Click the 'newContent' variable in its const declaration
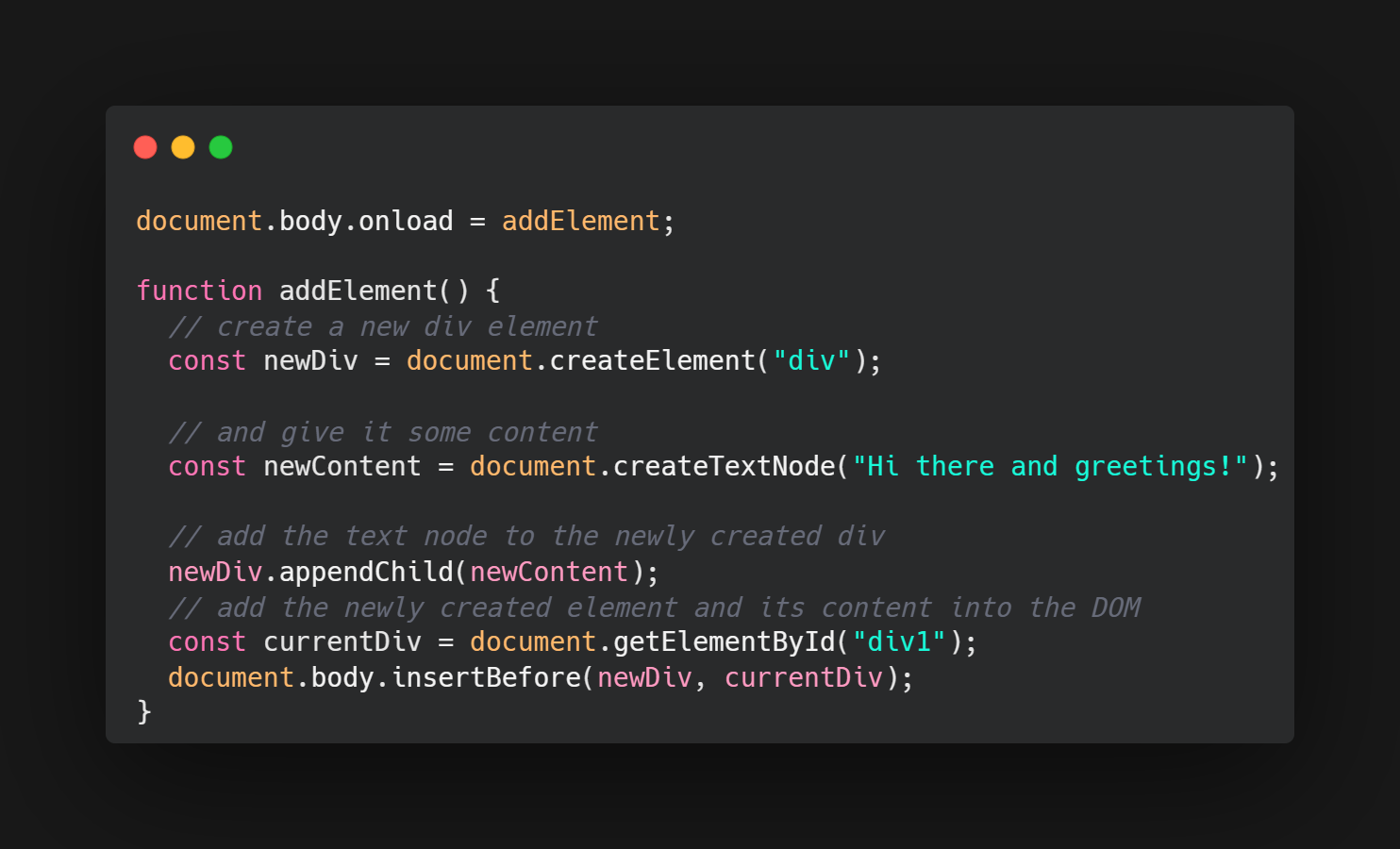The width and height of the screenshot is (1400, 849). tap(342, 466)
